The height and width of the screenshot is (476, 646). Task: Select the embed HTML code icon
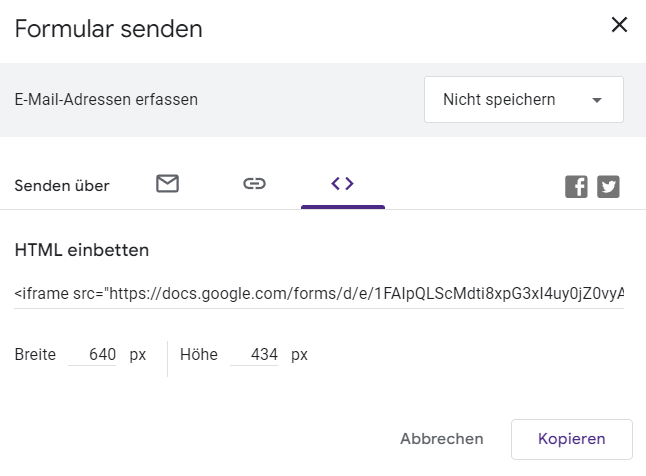click(342, 183)
